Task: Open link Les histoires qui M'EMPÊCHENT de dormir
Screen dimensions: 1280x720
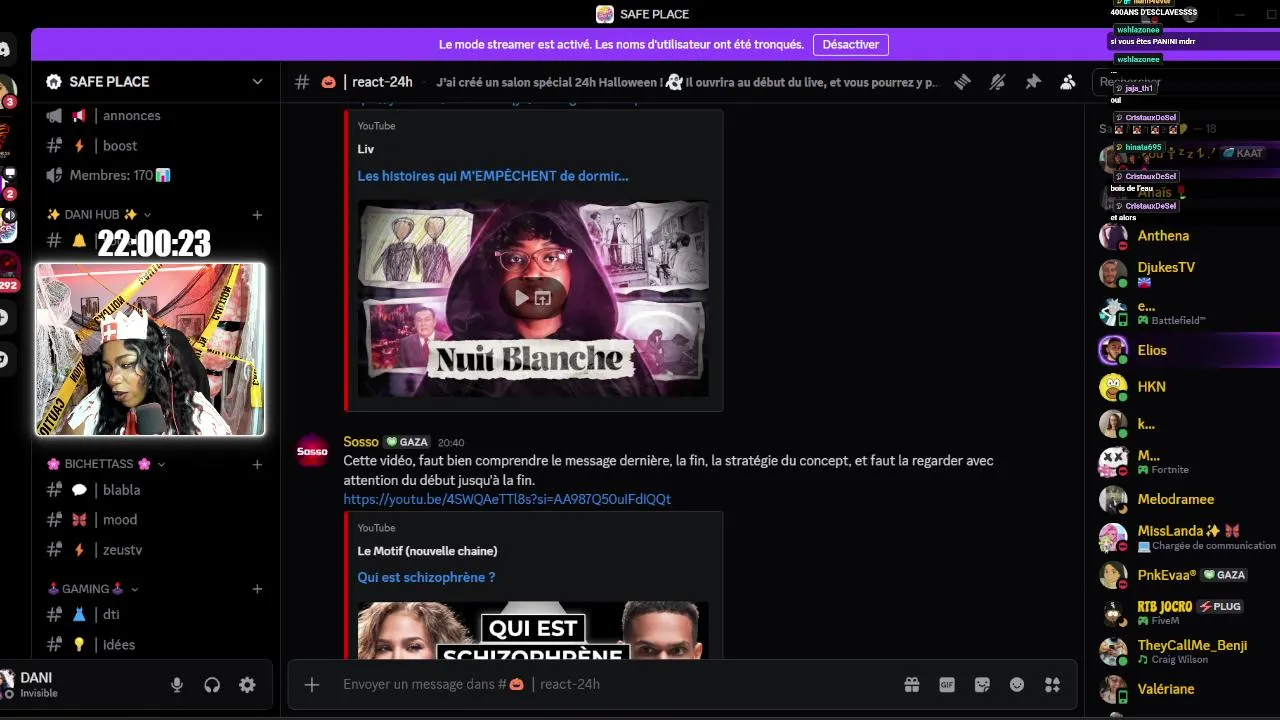Action: coord(493,176)
